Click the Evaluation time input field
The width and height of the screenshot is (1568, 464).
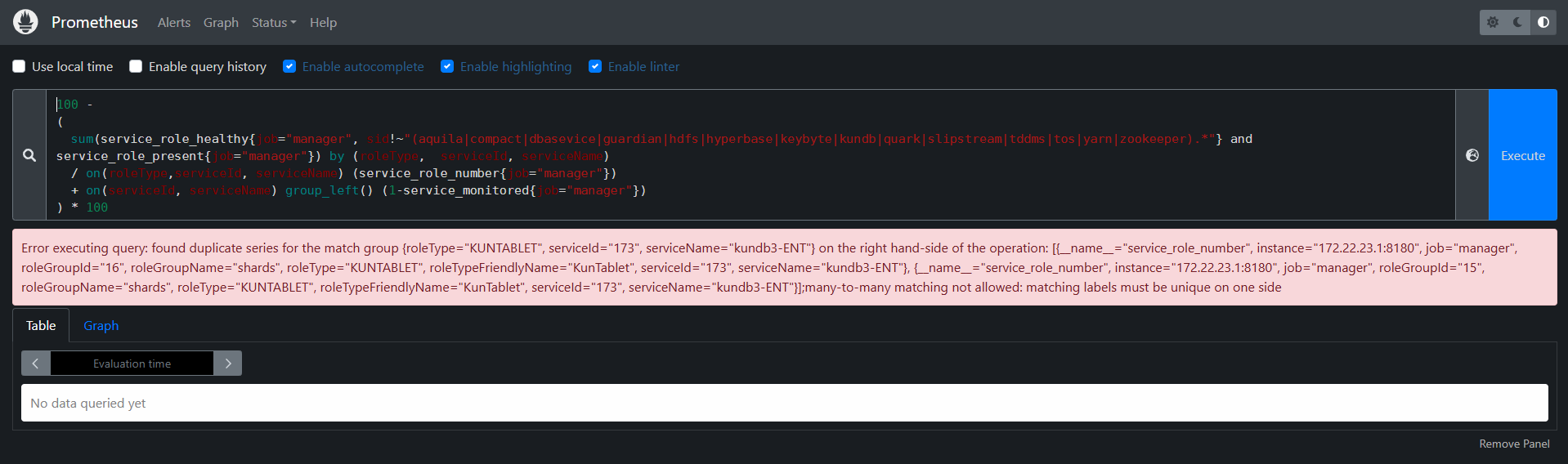point(132,364)
